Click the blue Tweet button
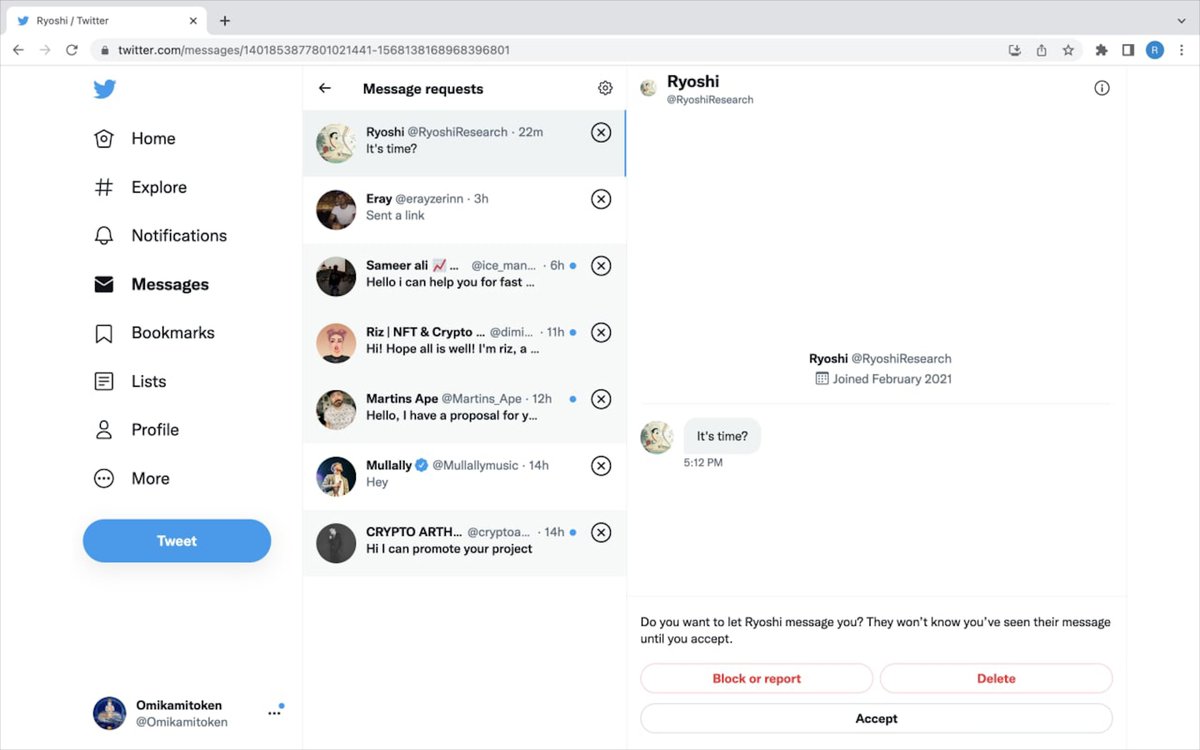Image resolution: width=1200 pixels, height=750 pixels. tap(177, 541)
